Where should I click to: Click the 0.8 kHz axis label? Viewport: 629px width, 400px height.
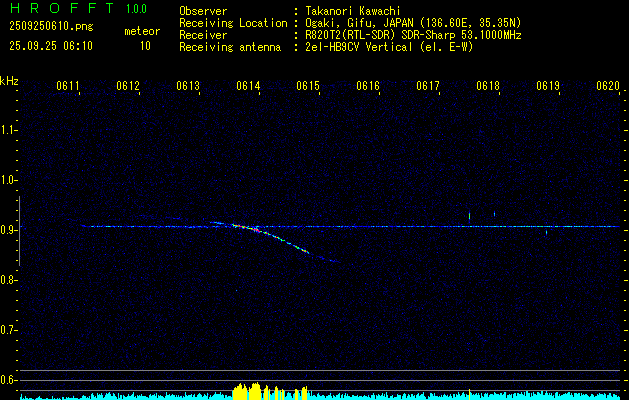point(8,280)
